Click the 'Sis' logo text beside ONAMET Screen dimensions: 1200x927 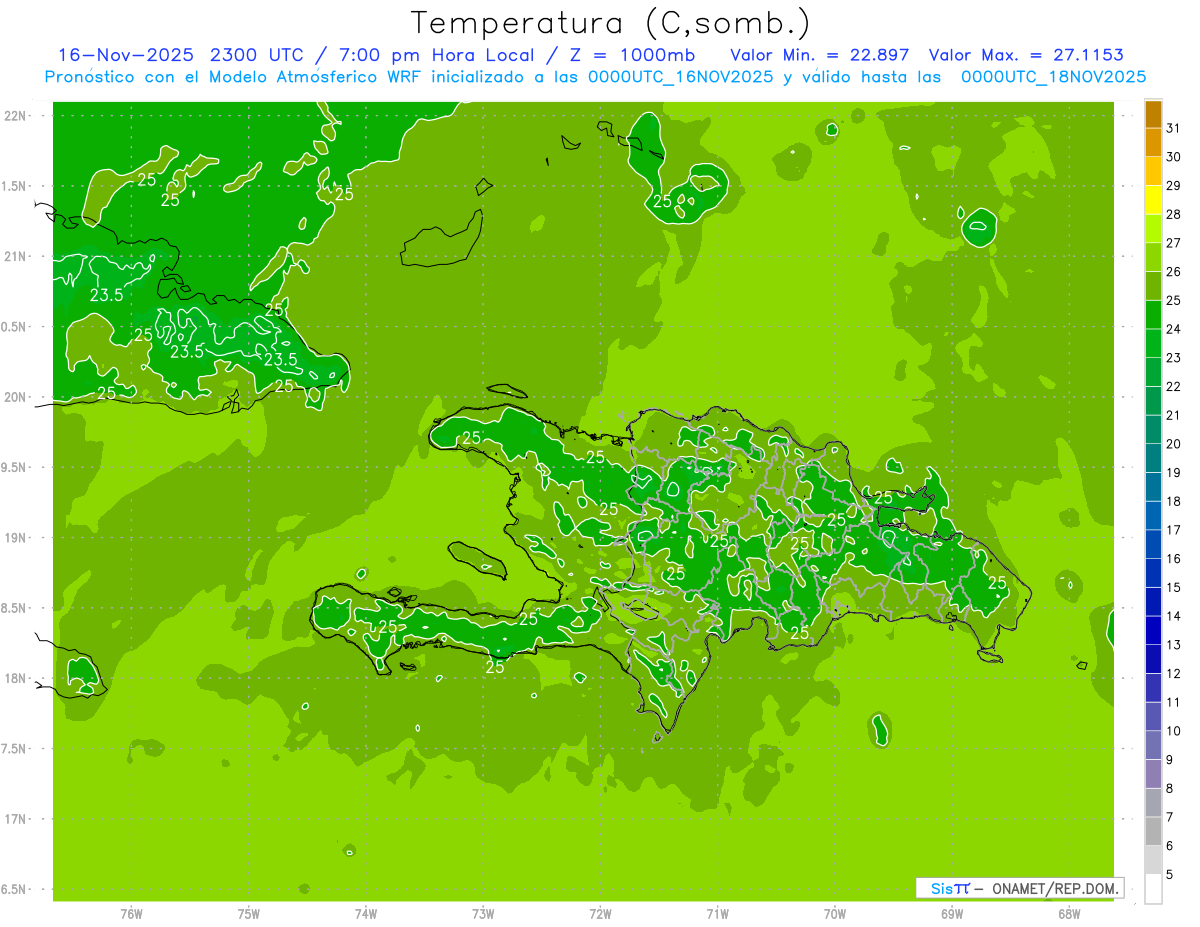click(x=943, y=888)
